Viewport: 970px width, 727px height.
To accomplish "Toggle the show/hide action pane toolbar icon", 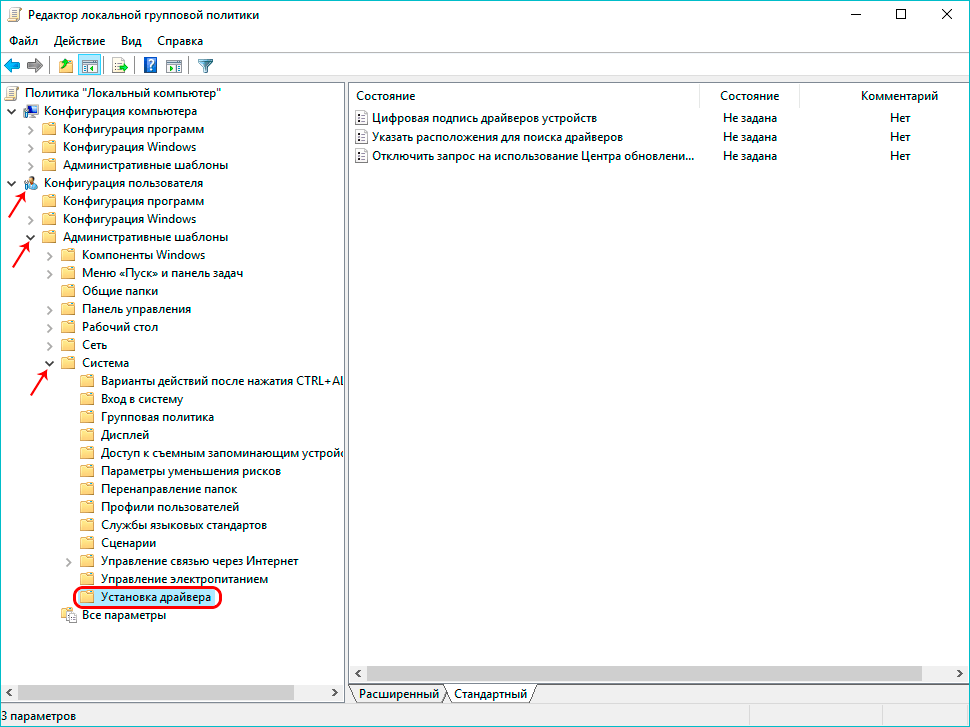I will point(174,65).
